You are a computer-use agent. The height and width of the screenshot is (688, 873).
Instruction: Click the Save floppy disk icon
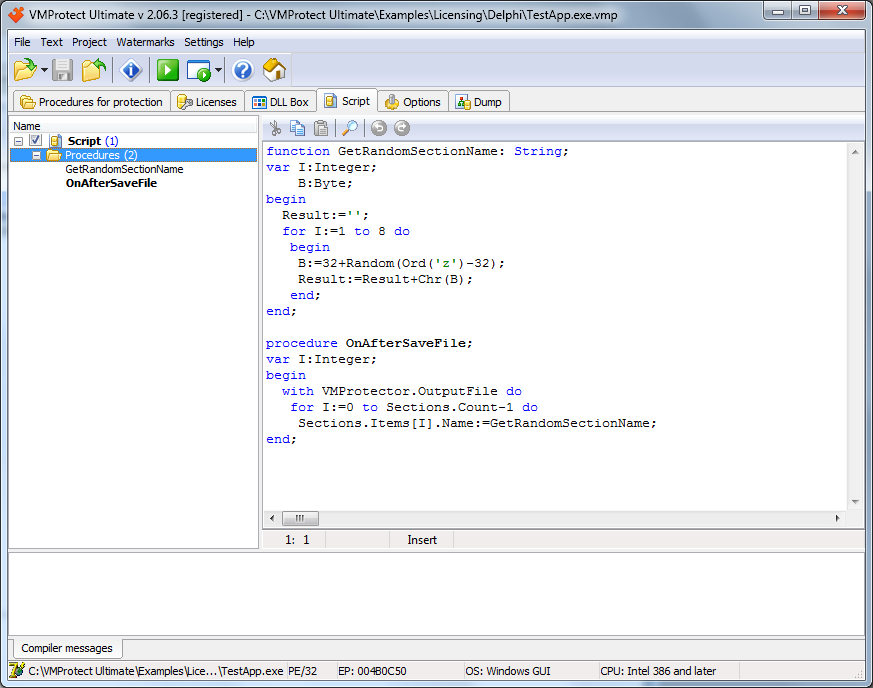coord(62,70)
